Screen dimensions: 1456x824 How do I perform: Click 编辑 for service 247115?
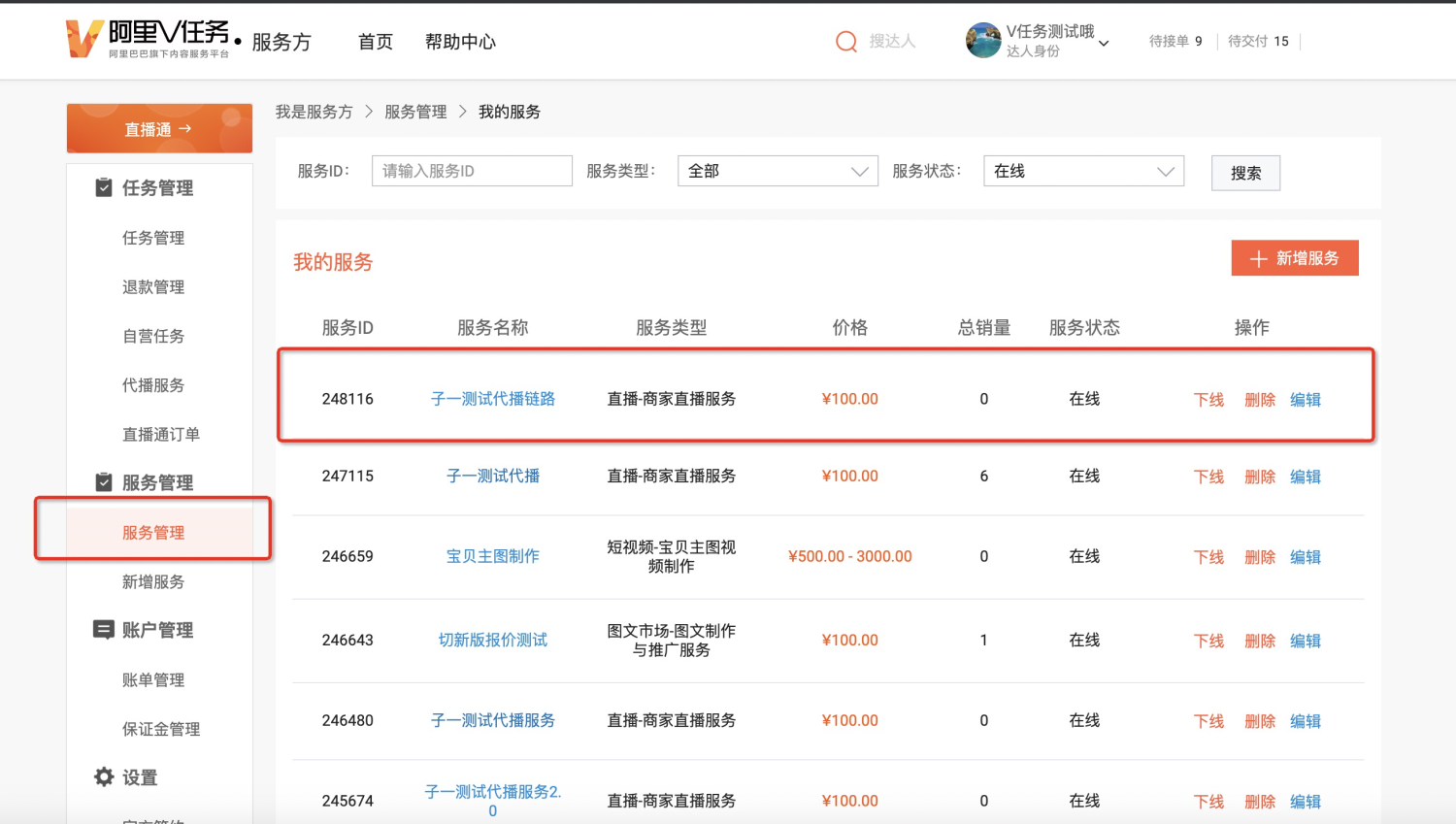point(1306,477)
